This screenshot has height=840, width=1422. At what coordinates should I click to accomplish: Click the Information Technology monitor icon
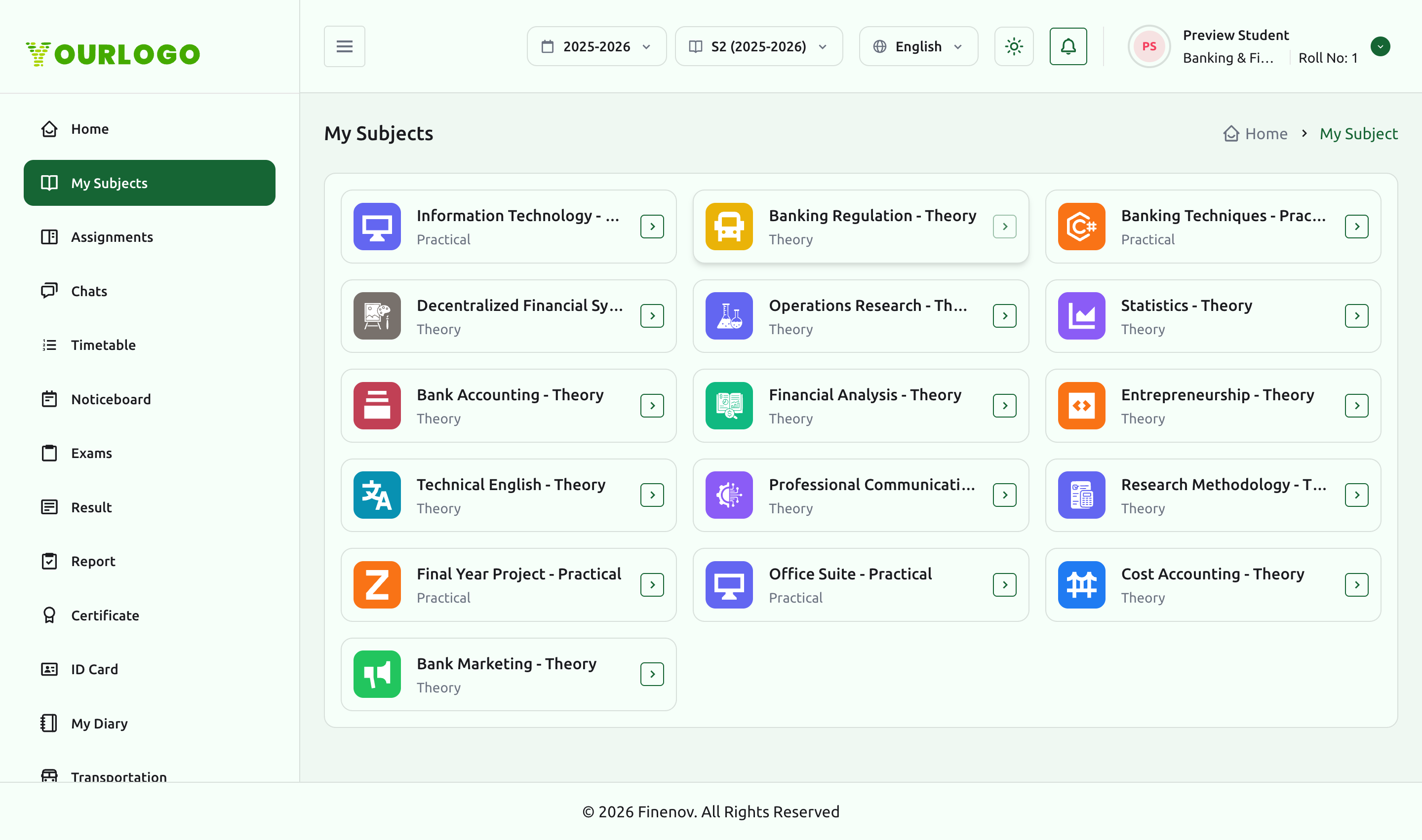(377, 227)
